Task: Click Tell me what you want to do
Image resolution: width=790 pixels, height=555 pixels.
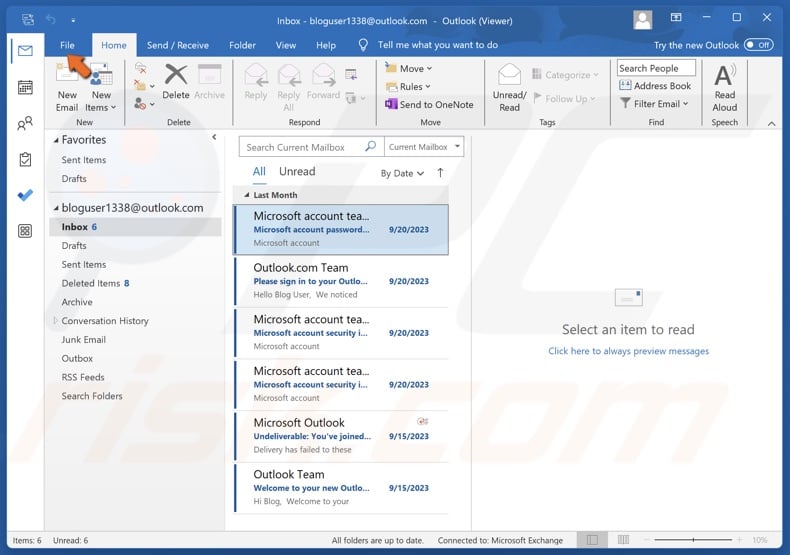Action: click(437, 45)
